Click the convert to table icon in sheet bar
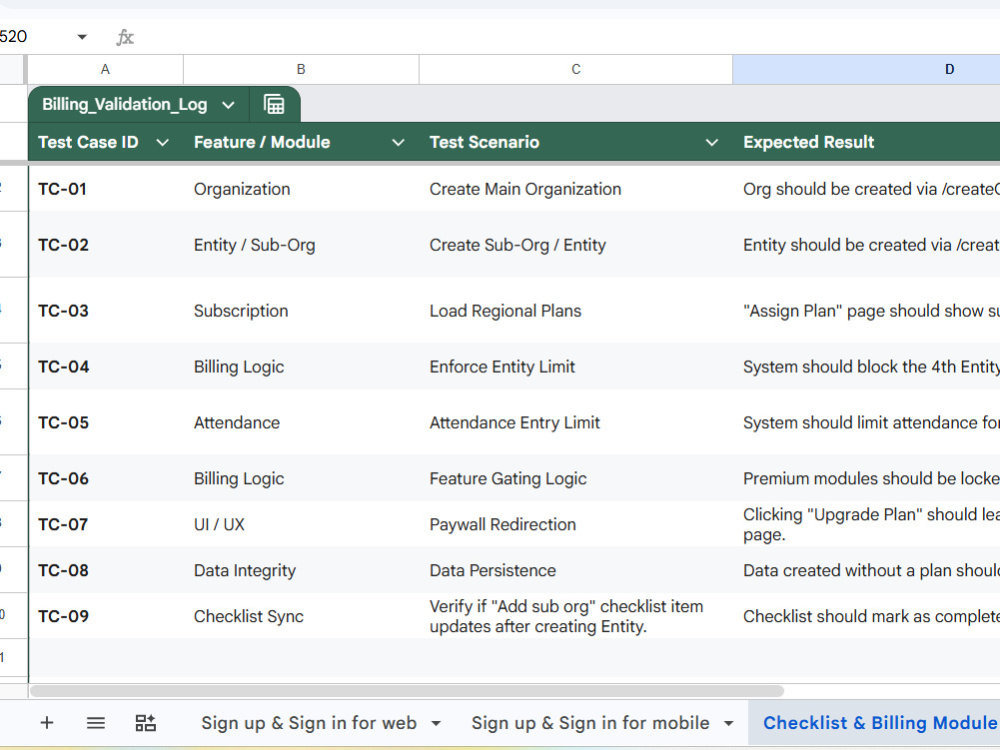1000x750 pixels. pyautogui.click(x=145, y=723)
